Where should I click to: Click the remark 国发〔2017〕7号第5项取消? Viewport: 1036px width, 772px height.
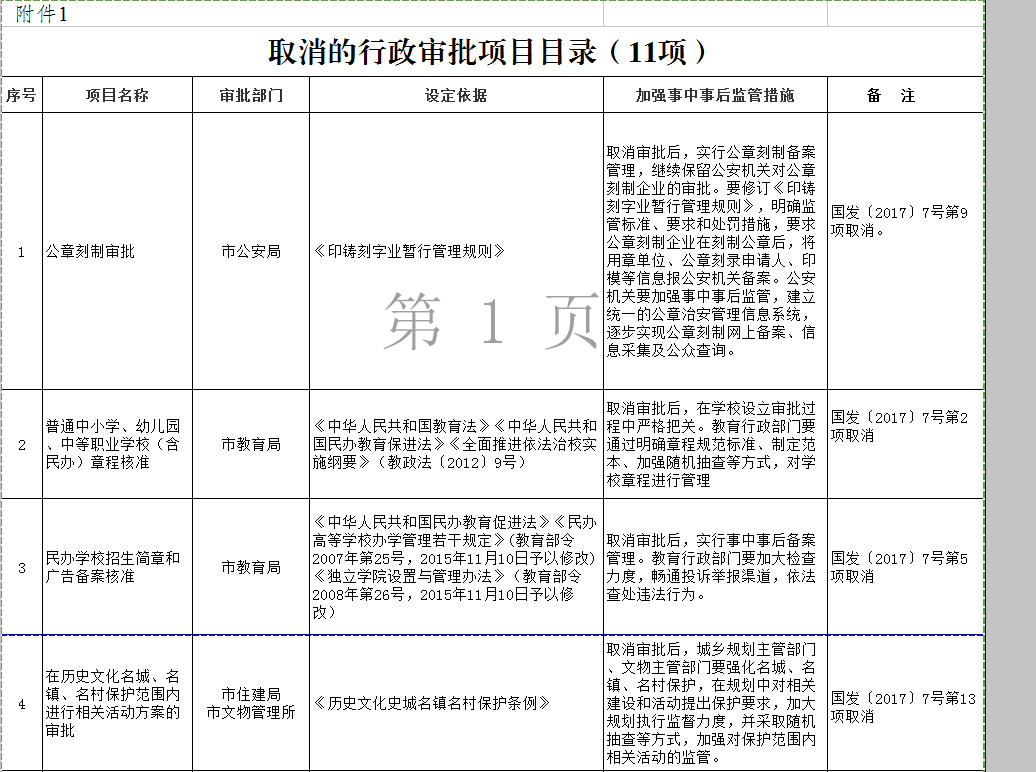[x=905, y=567]
